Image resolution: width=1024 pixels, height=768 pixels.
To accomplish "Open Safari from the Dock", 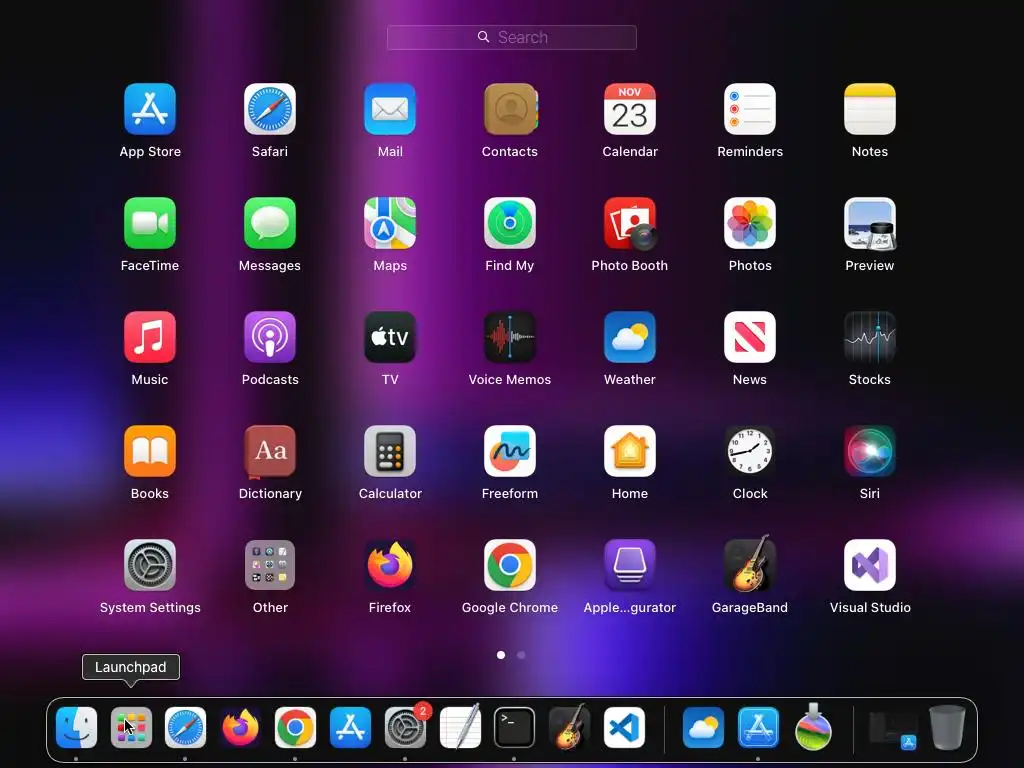I will (x=185, y=728).
